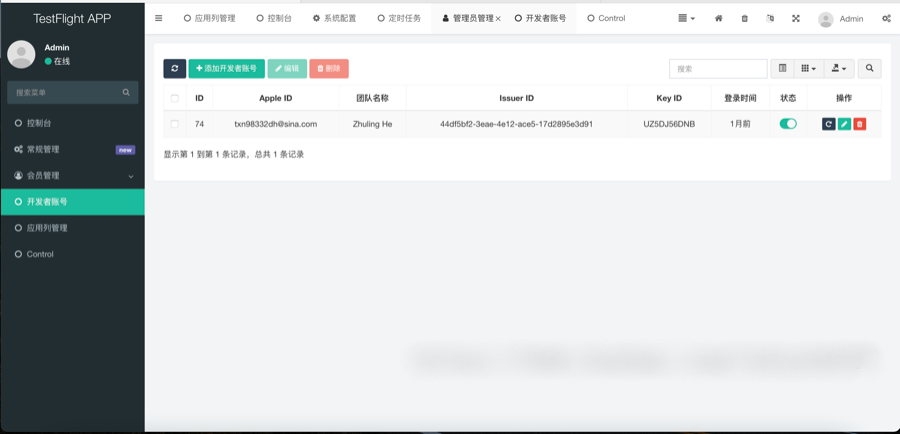Click the dark refresh button in toolbar

(x=175, y=68)
